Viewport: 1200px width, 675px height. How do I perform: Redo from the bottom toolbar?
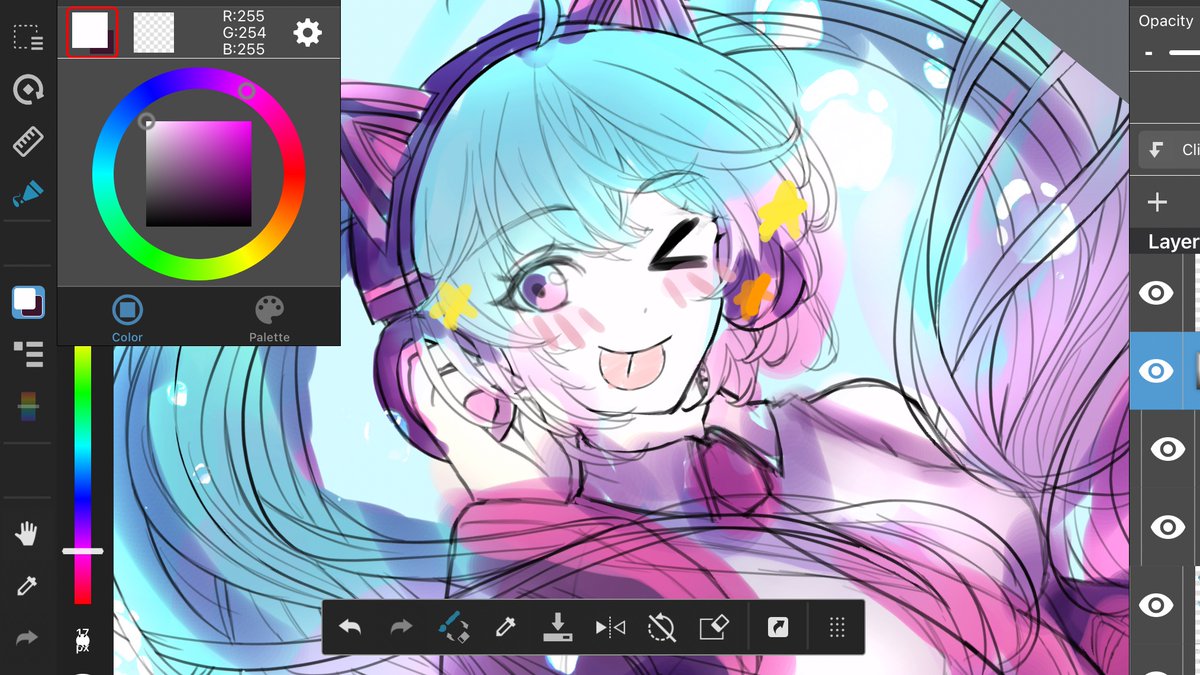point(401,627)
